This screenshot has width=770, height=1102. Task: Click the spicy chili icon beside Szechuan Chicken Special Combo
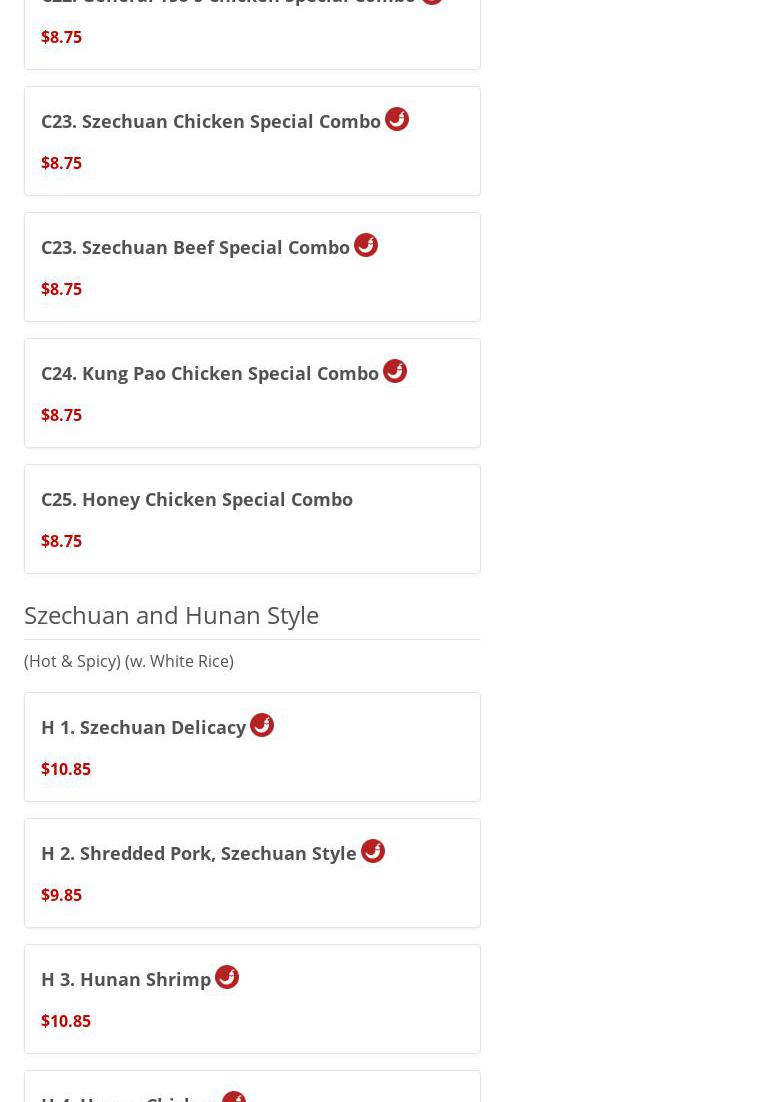click(397, 119)
